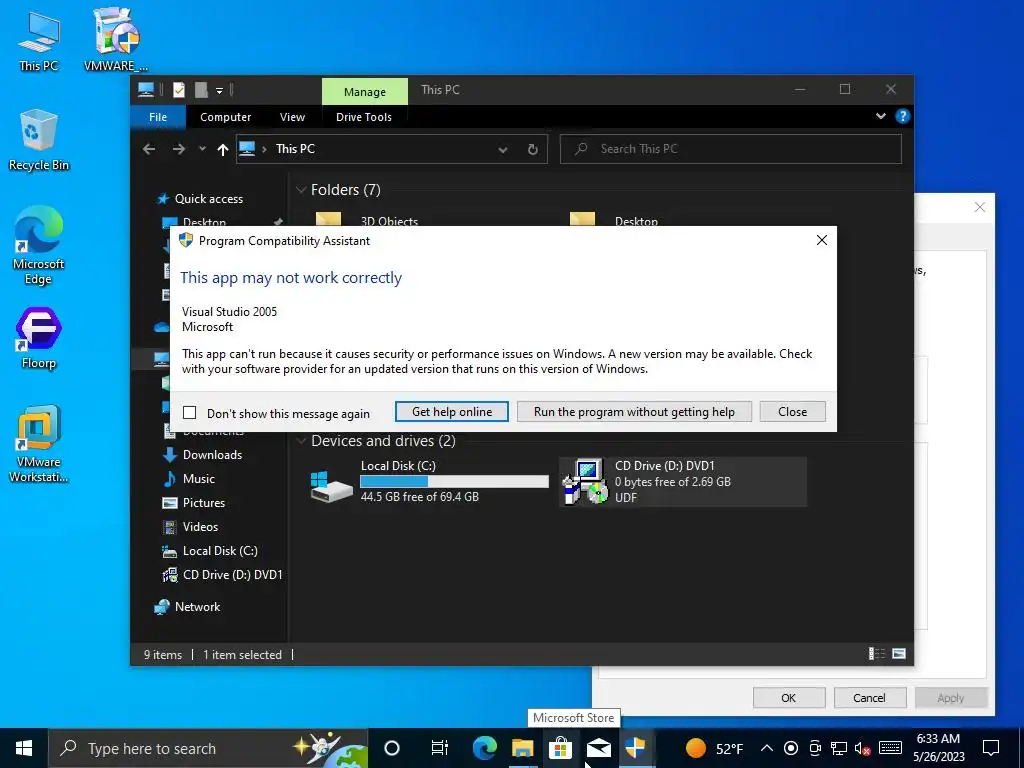Open Videos in navigation pane
Screen dimensions: 1024x768
coord(200,526)
